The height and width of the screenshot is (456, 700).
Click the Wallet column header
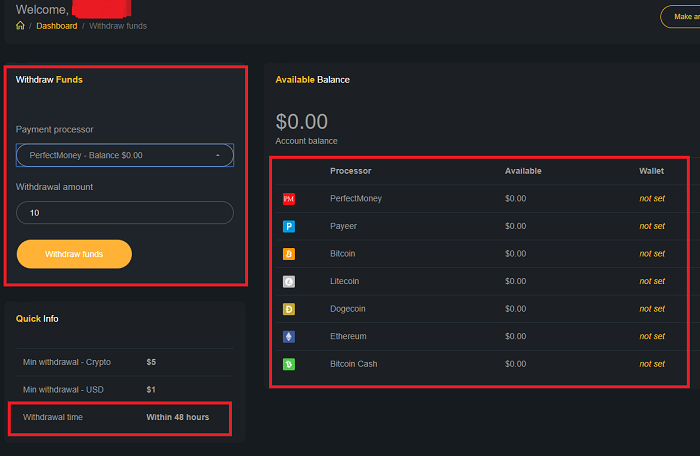click(x=651, y=171)
